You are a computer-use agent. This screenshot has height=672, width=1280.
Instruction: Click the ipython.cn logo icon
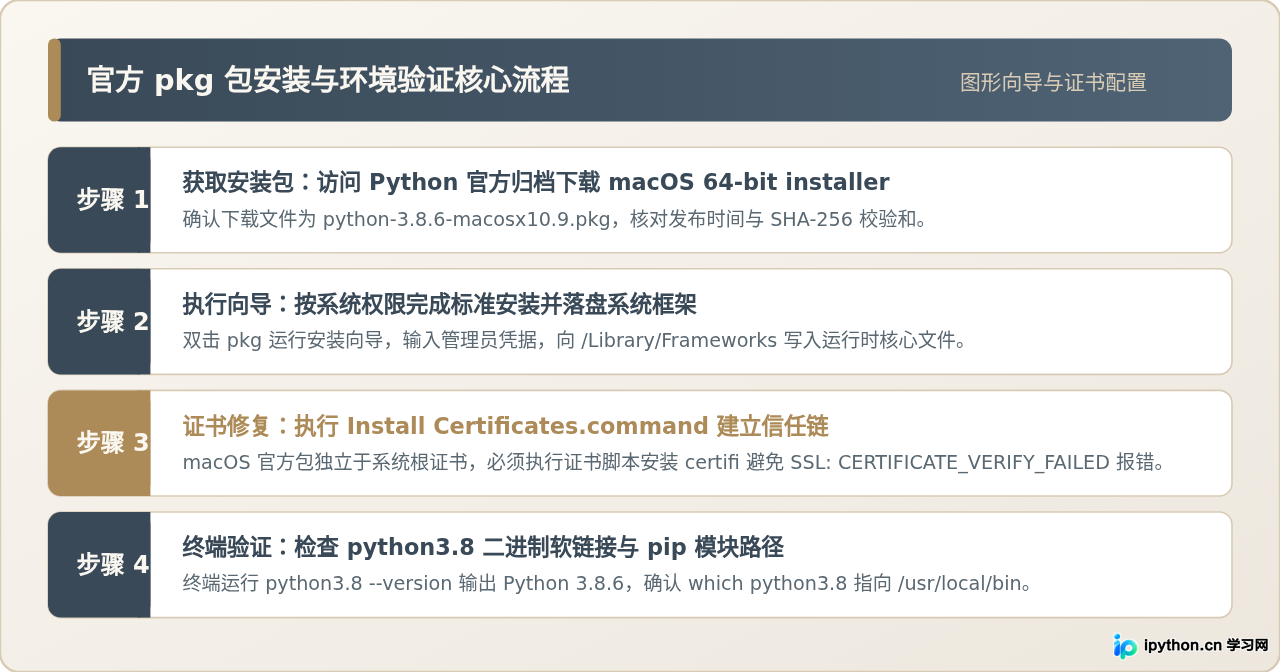click(x=1126, y=646)
